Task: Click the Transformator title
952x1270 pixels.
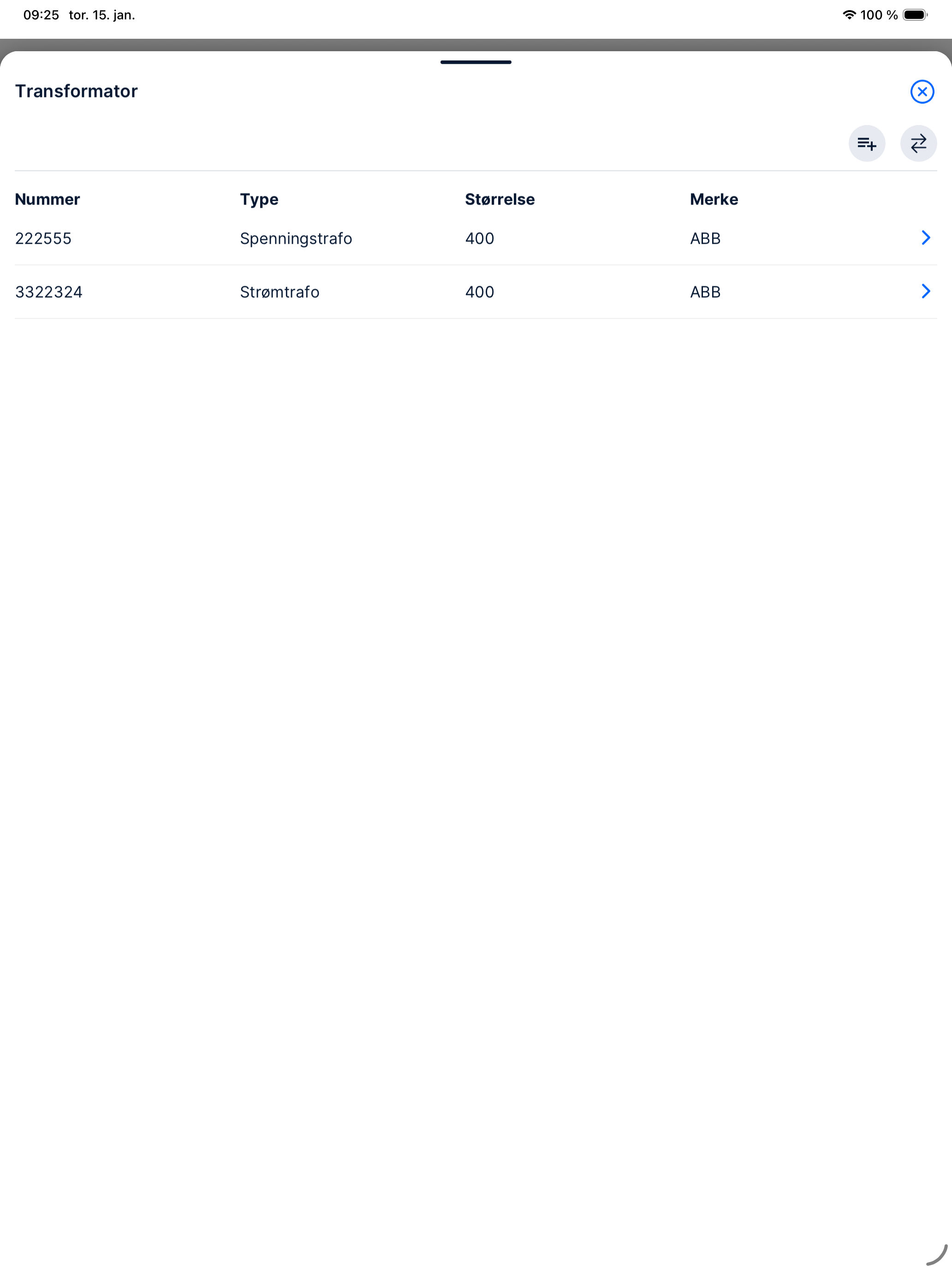Action: click(x=76, y=91)
